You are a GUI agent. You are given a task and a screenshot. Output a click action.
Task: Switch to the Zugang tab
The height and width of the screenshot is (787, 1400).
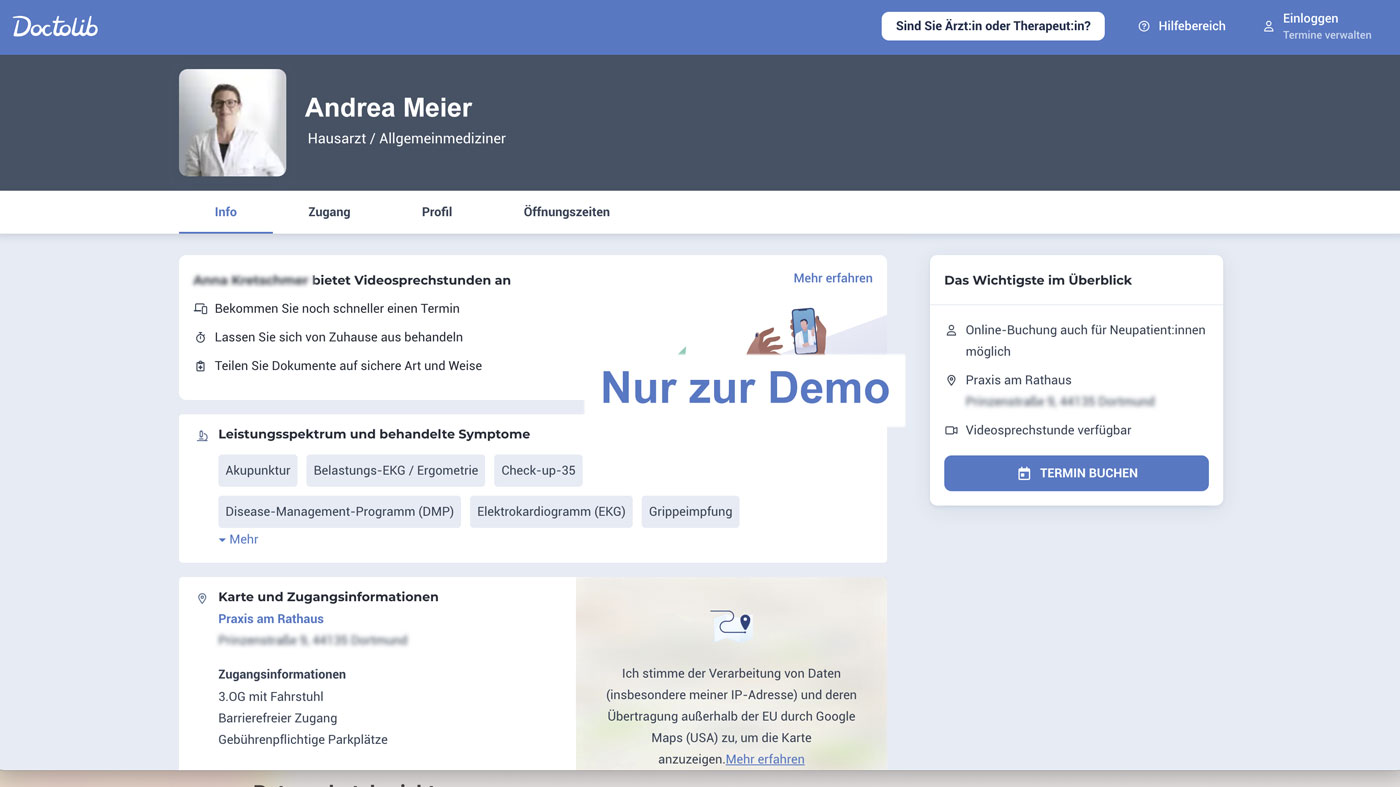[x=329, y=212]
